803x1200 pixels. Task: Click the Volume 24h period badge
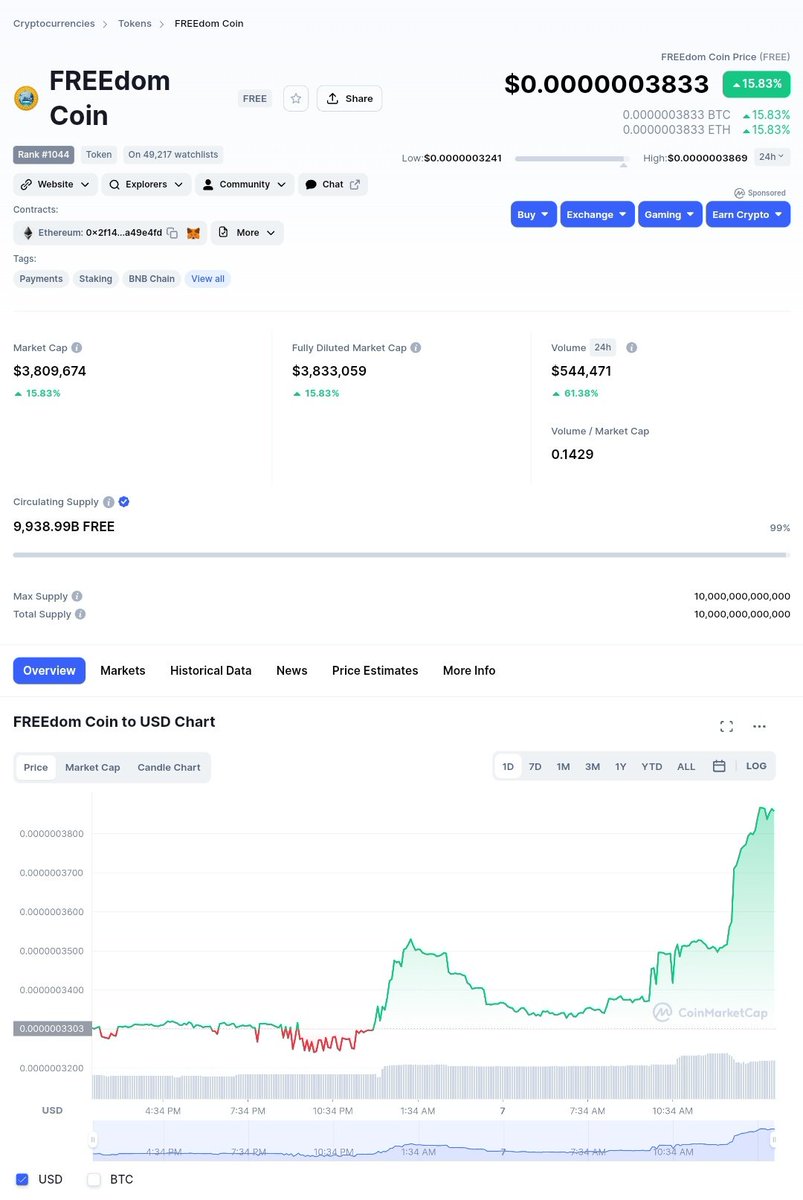[x=603, y=347]
